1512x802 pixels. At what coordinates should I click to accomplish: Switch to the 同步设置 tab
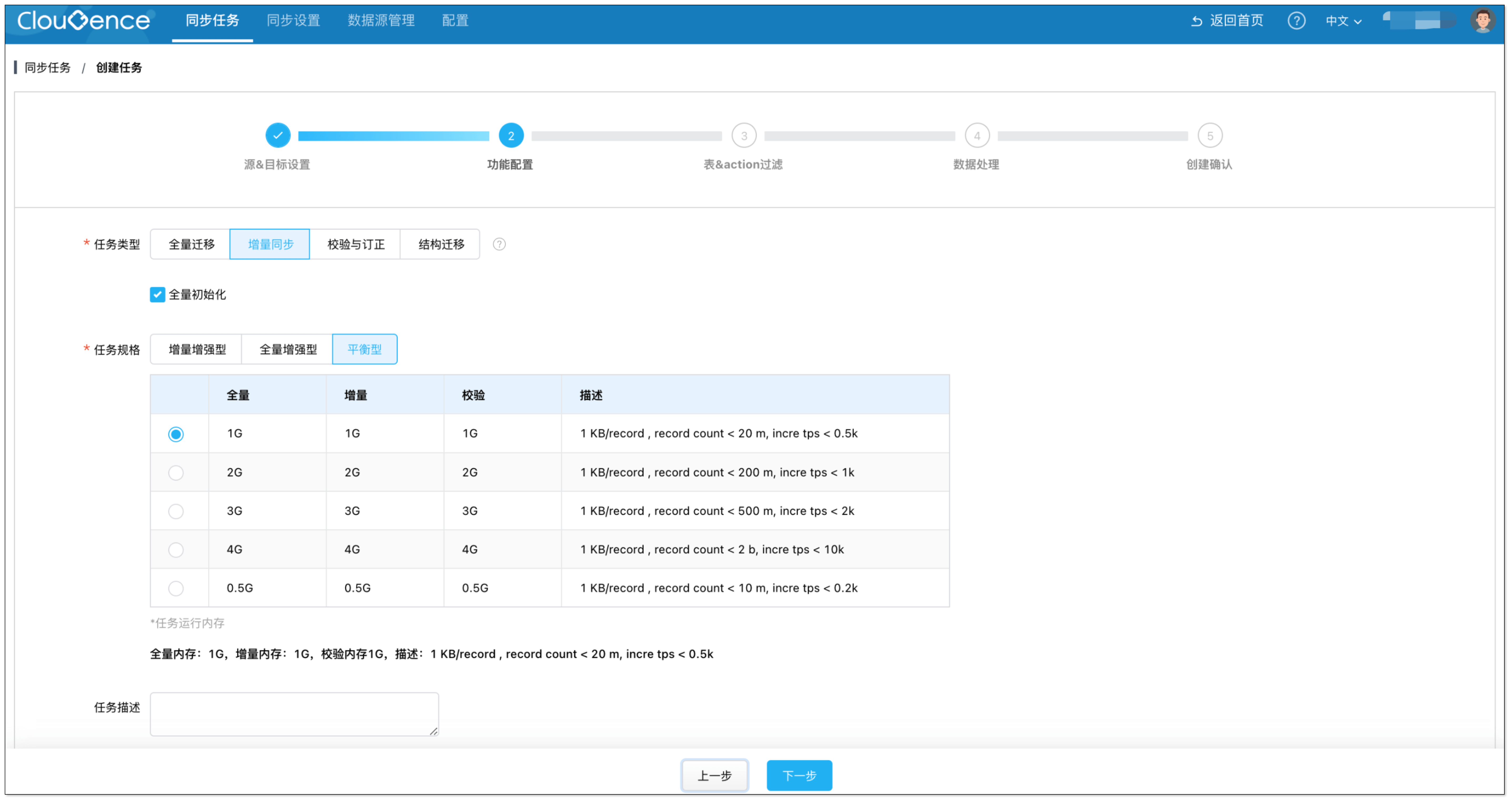point(293,21)
